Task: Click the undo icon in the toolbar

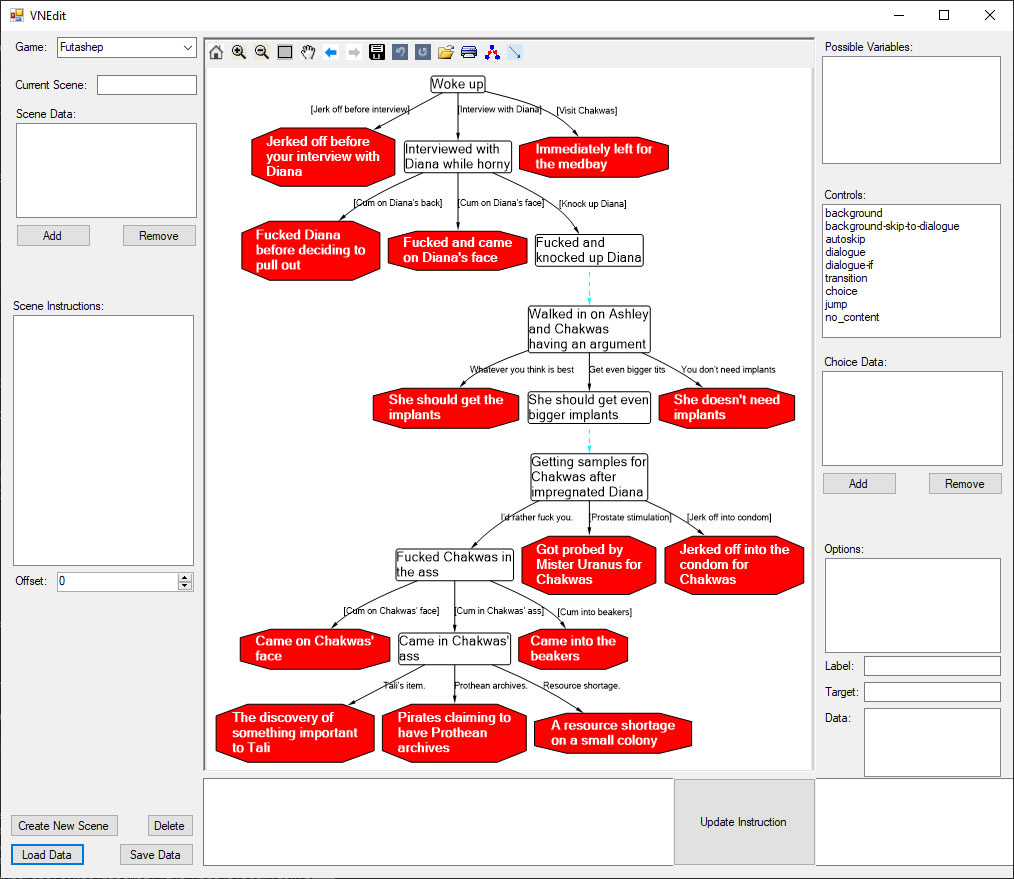Action: click(400, 52)
